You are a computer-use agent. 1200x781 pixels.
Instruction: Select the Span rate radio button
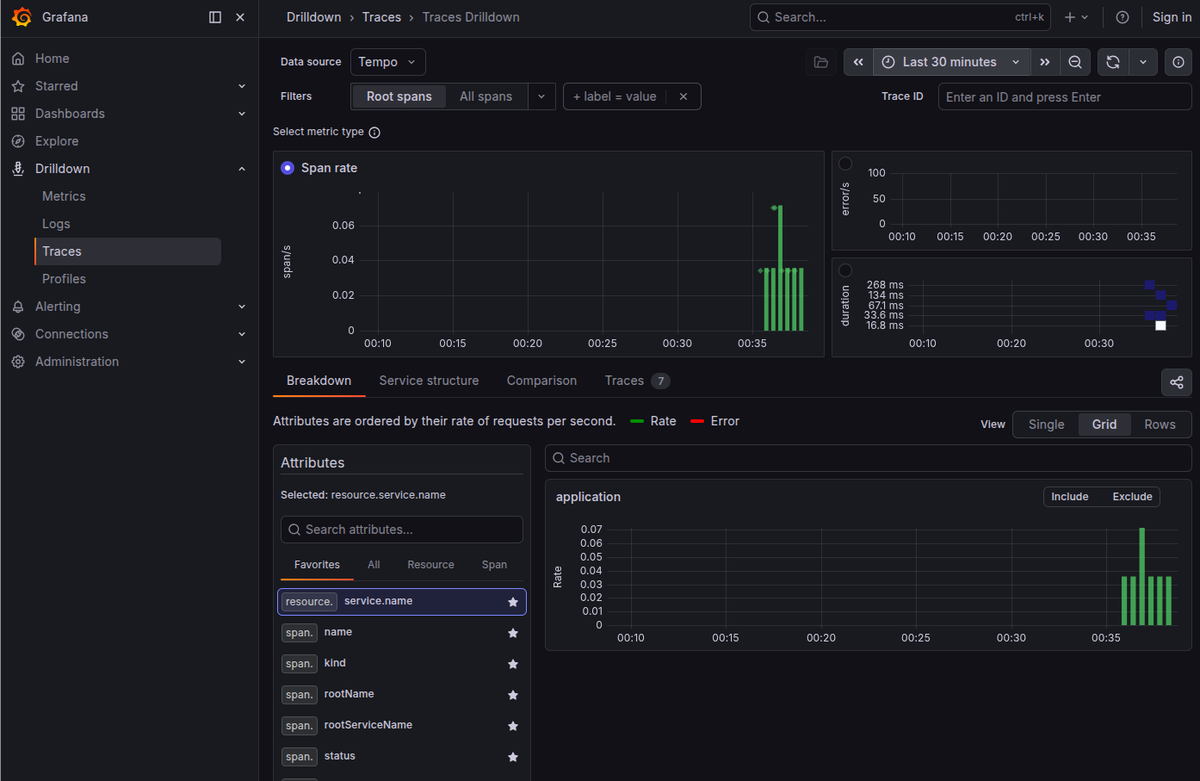point(288,168)
